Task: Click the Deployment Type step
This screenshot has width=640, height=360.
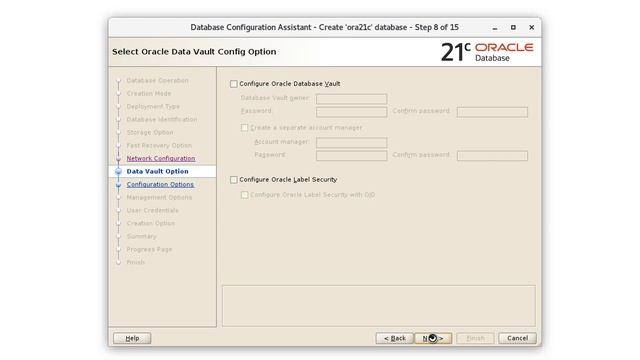Action: [153, 107]
